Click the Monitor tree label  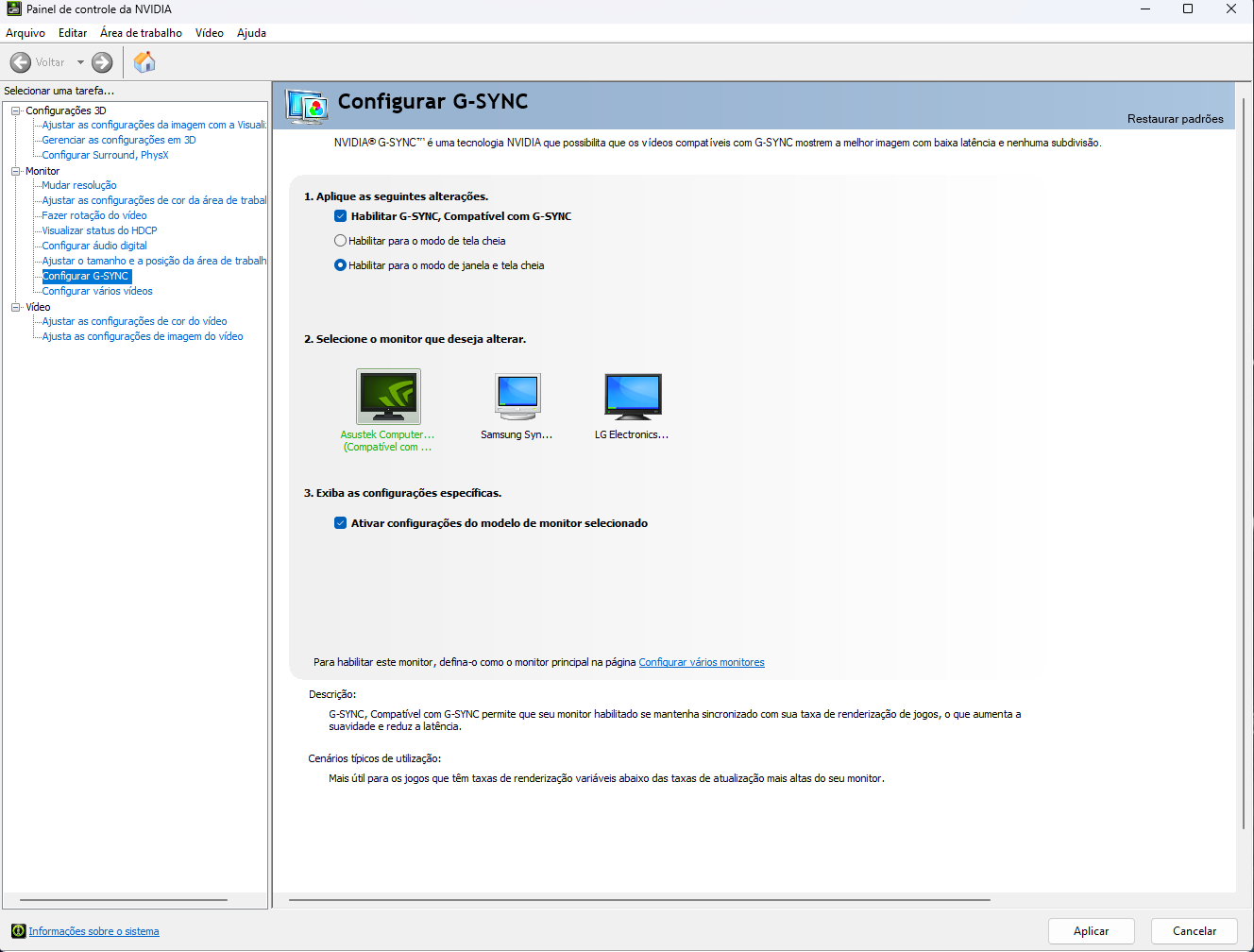(42, 171)
